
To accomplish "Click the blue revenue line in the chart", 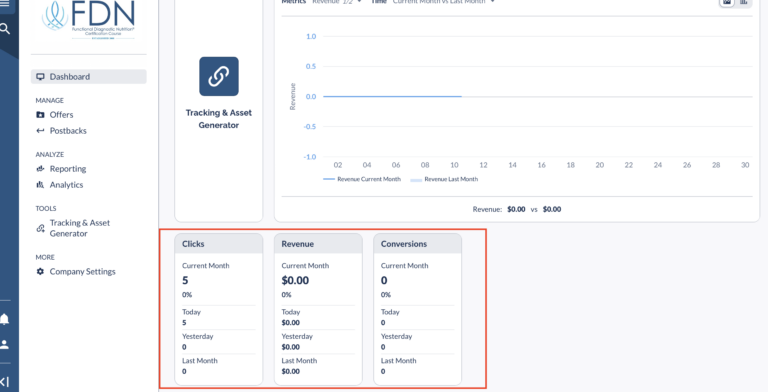I will [392, 97].
